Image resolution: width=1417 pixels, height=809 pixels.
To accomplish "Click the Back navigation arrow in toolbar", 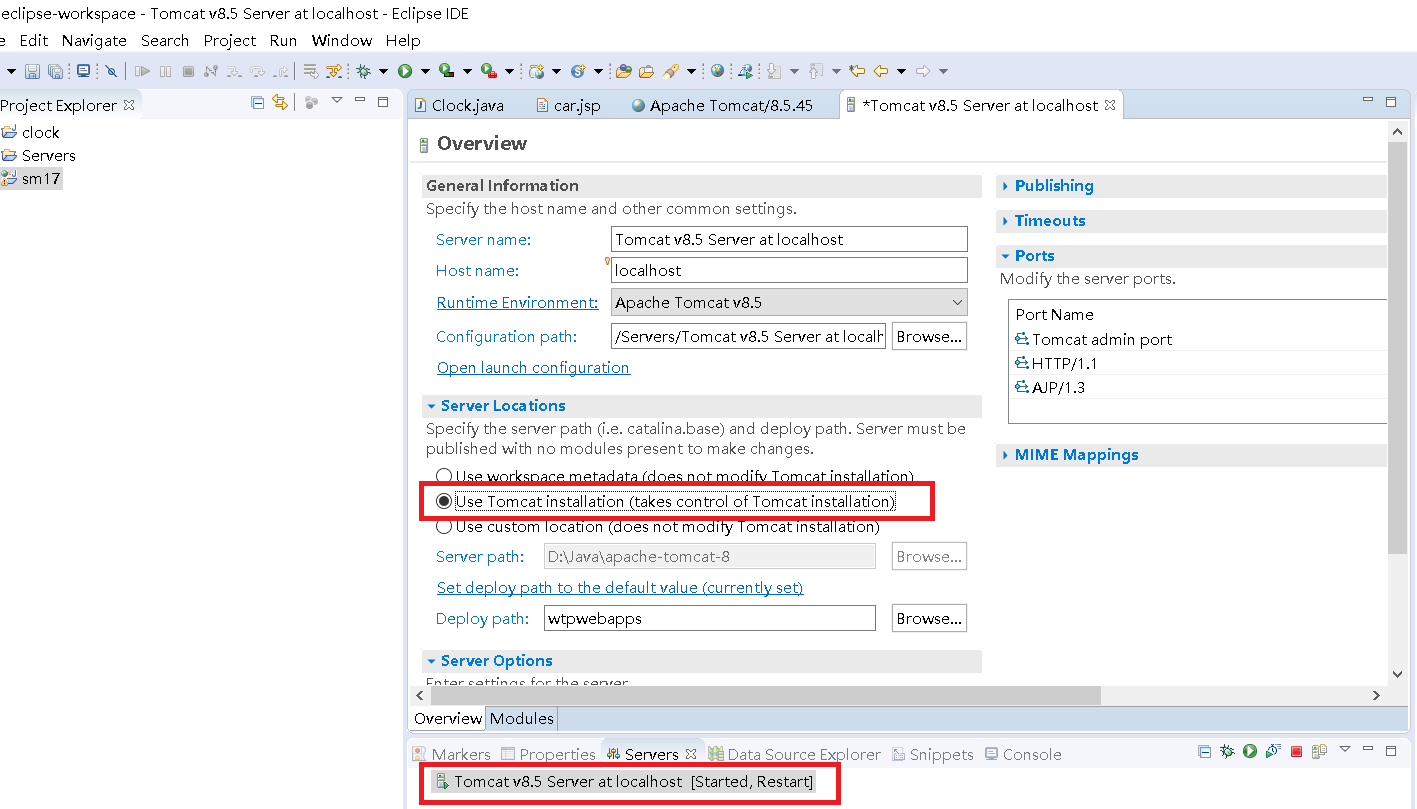I will pos(881,71).
